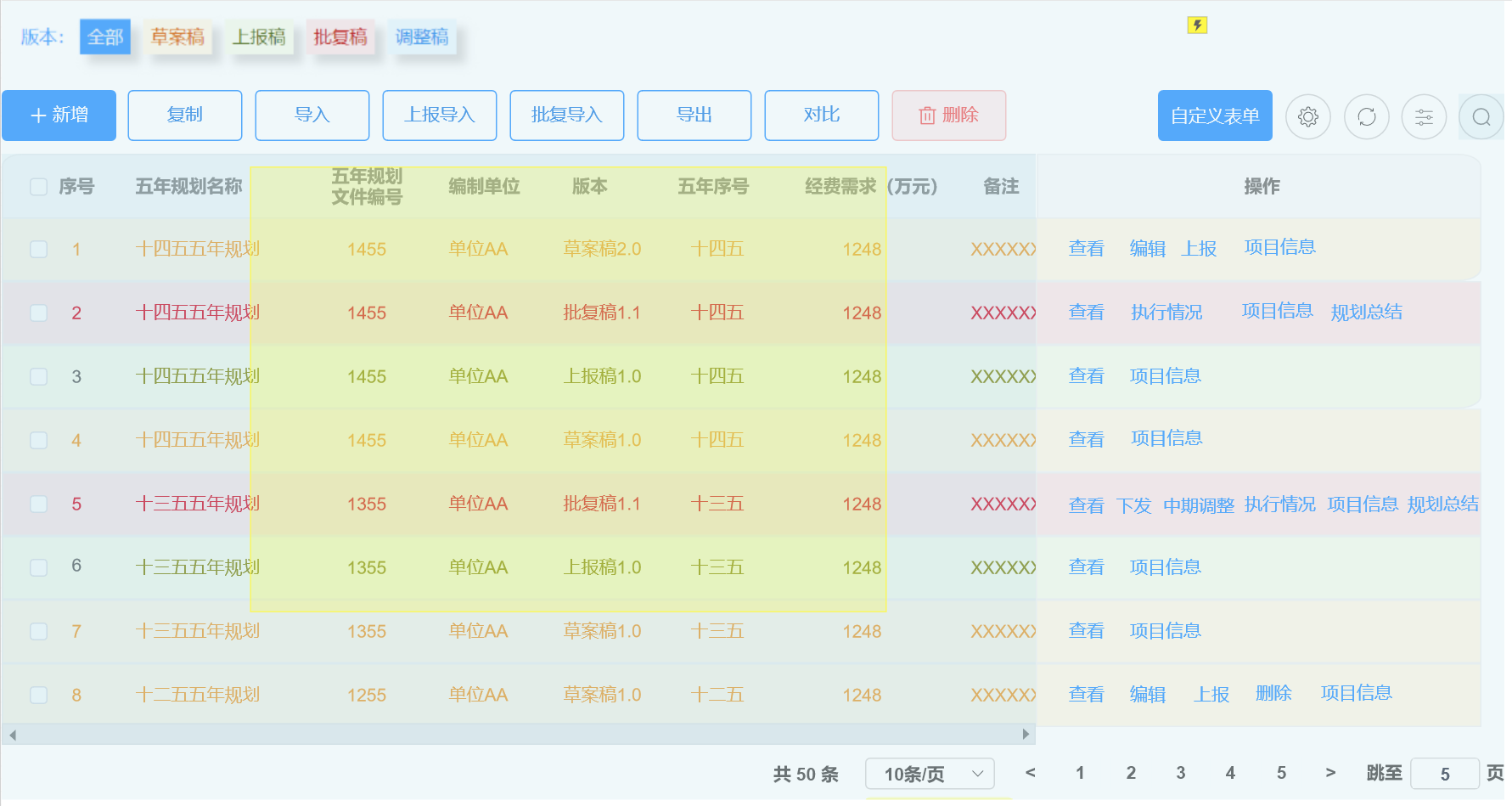The height and width of the screenshot is (806, 1512).
Task: Click 项目信息 in row 1
Action: tap(1280, 247)
